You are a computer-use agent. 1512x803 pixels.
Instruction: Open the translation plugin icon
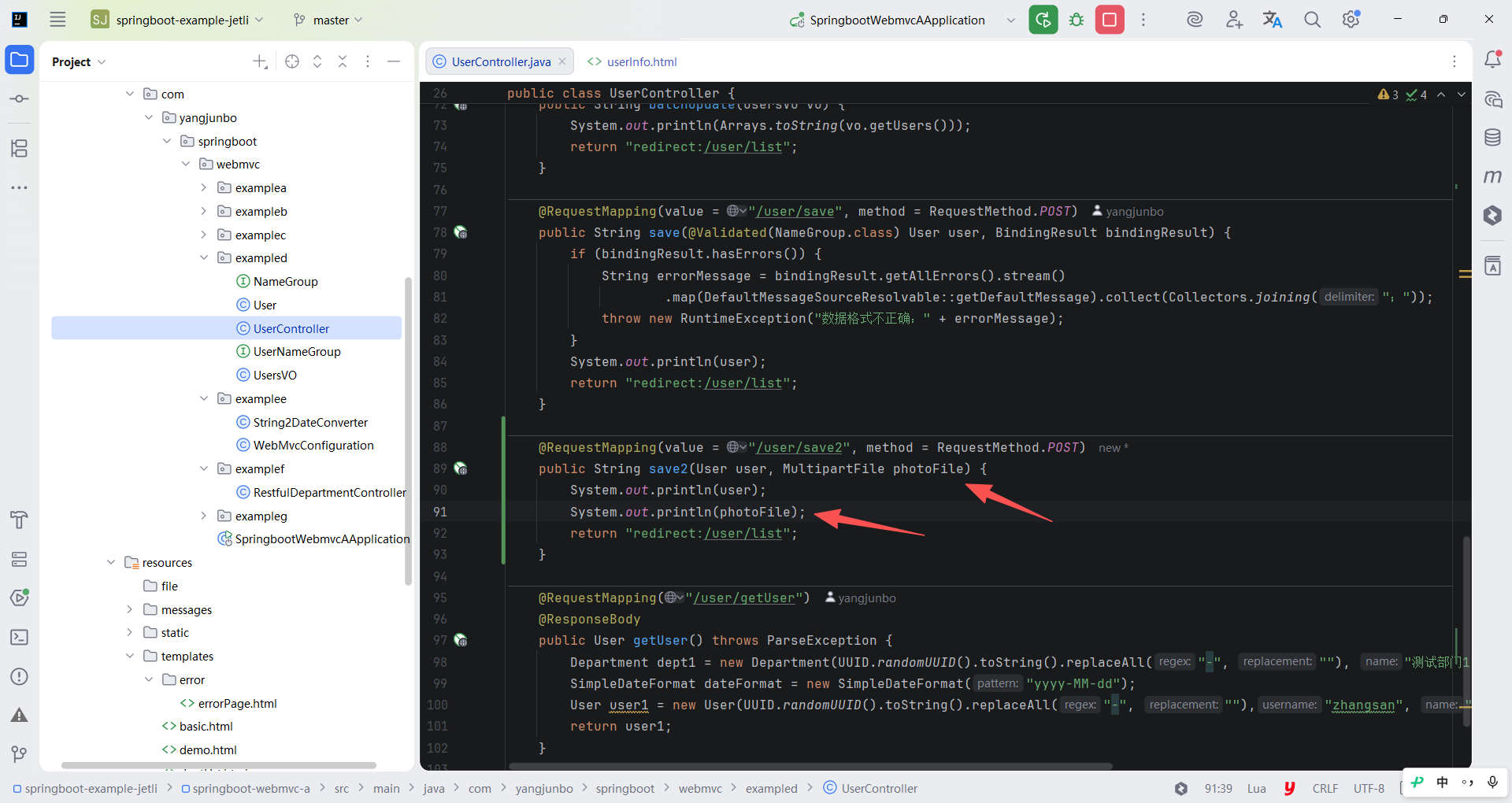click(x=1273, y=20)
